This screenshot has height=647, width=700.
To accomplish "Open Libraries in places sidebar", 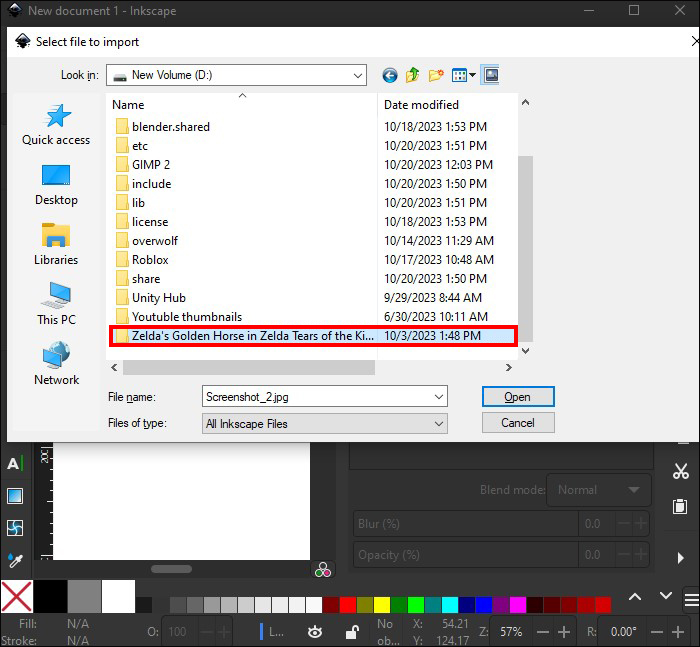I will (x=56, y=244).
